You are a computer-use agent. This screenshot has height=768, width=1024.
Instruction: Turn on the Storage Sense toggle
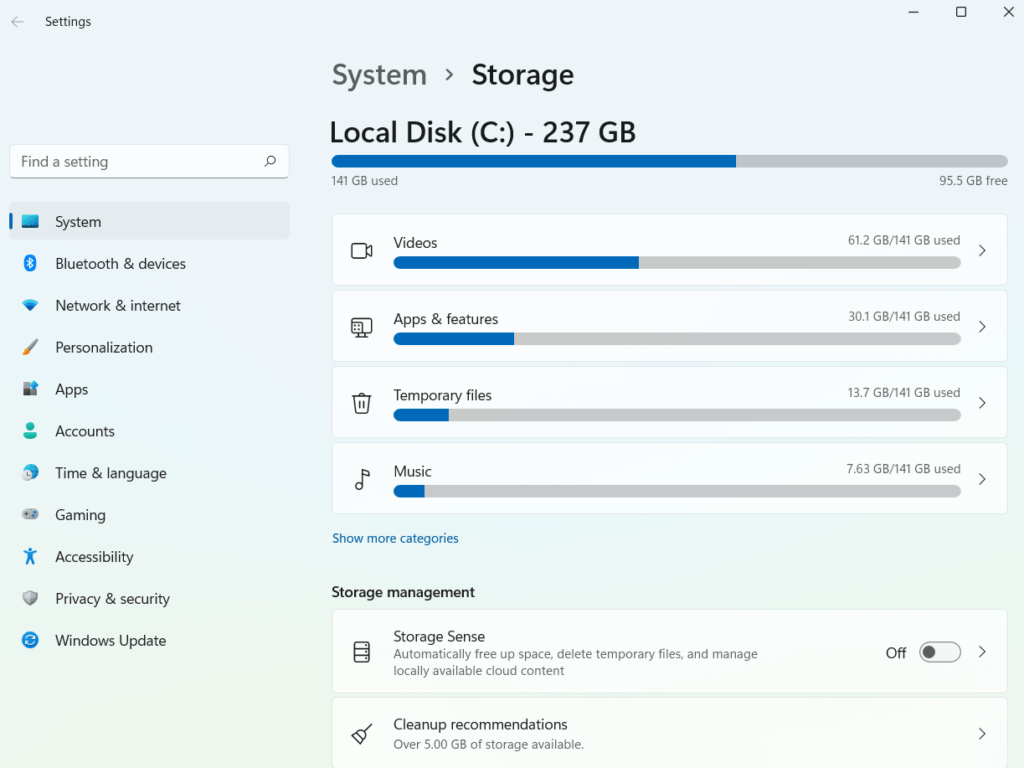(x=939, y=652)
